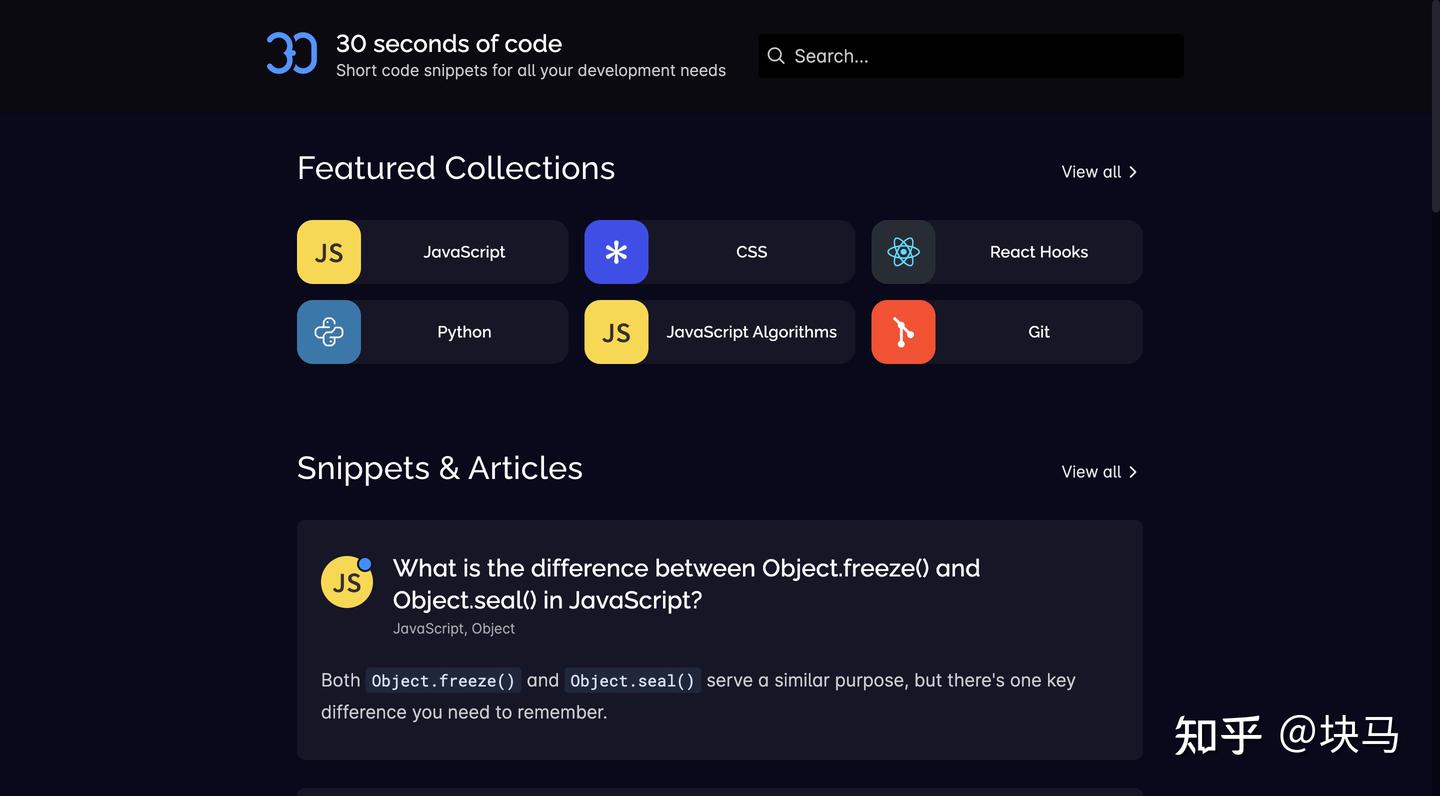Viewport: 1440px width, 796px height.
Task: Click the round JS icon on the article card
Action: pyautogui.click(x=346, y=582)
